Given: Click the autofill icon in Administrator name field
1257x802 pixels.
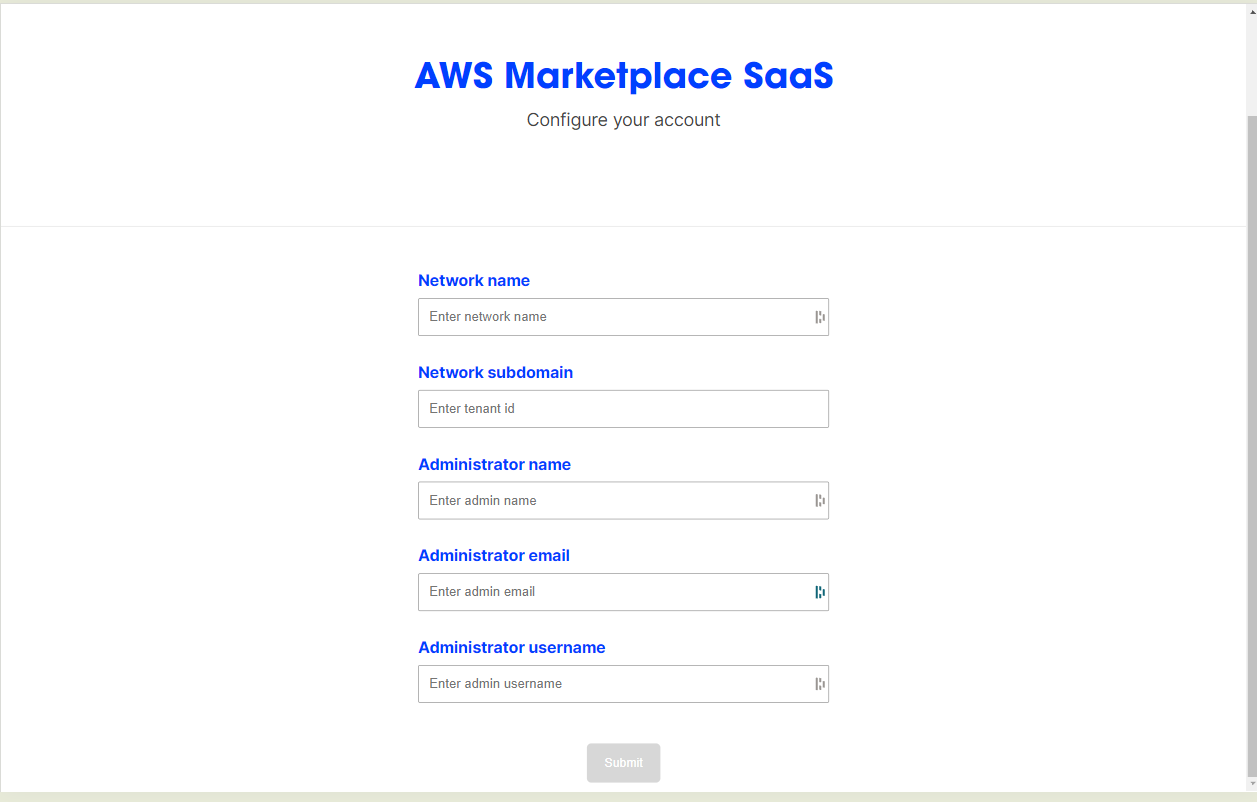Looking at the screenshot, I should (x=820, y=500).
